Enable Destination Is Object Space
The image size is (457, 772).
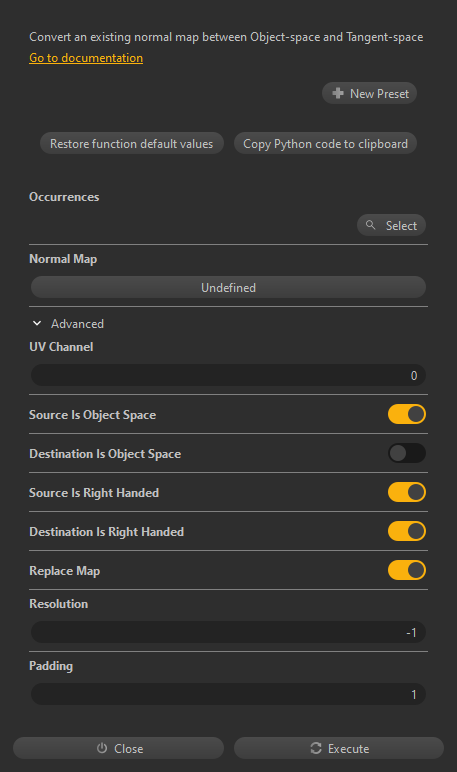point(407,453)
